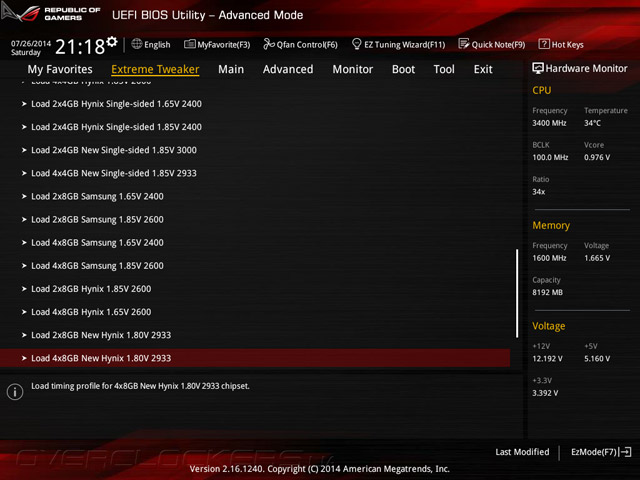Viewport: 640px width, 480px height.
Task: Click memory voltage value 1.665 V
Action: coord(597,258)
